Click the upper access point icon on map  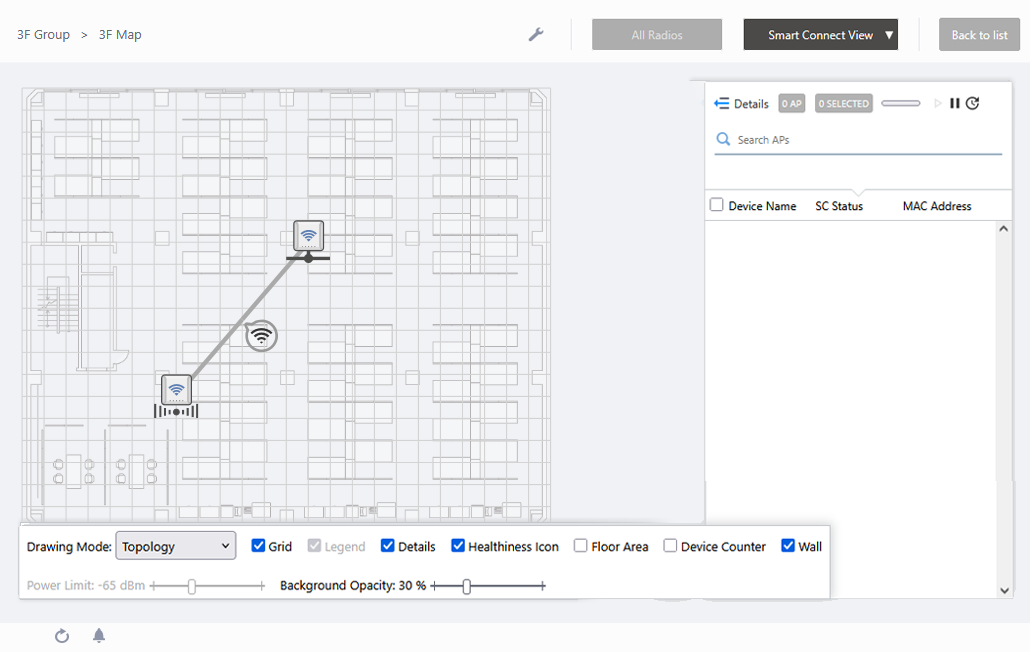pos(309,236)
